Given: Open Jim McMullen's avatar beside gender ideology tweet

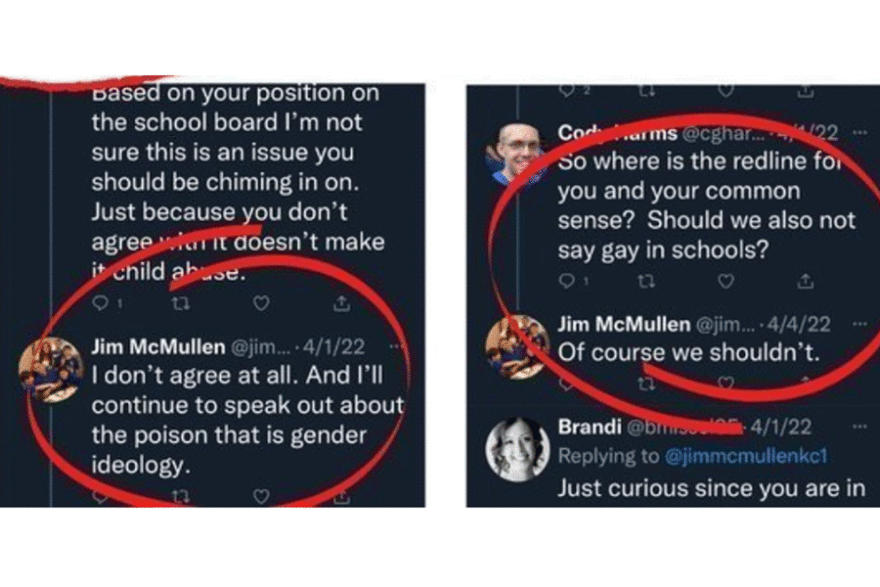Looking at the screenshot, I should click(52, 368).
